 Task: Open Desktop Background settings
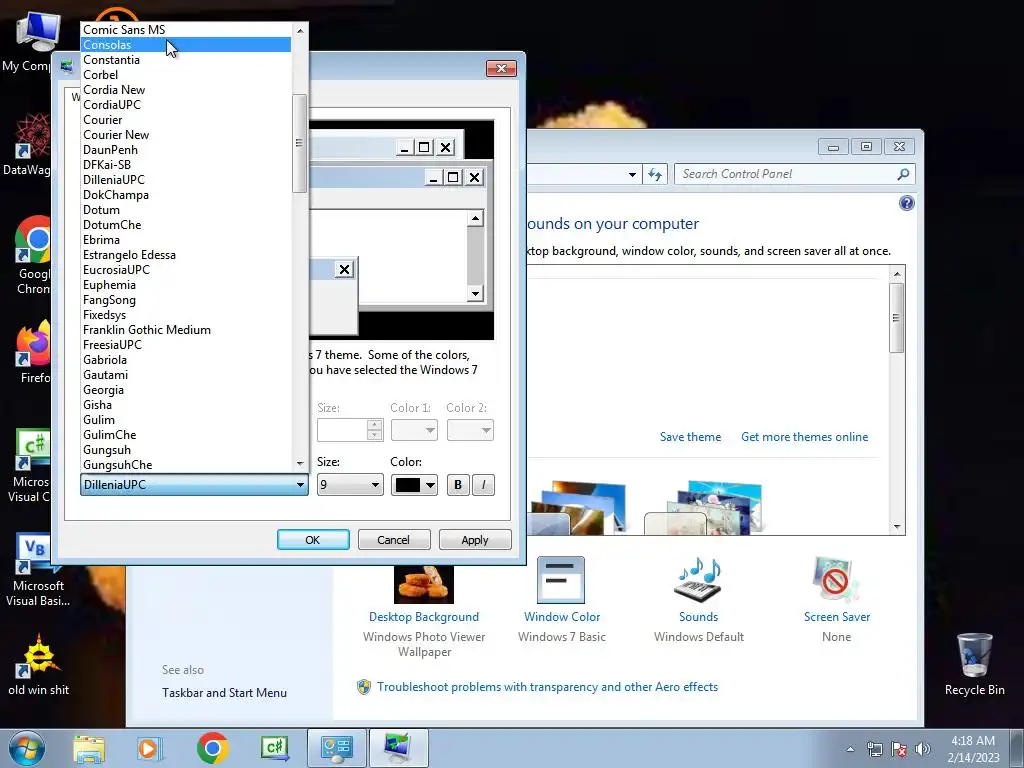tap(424, 617)
